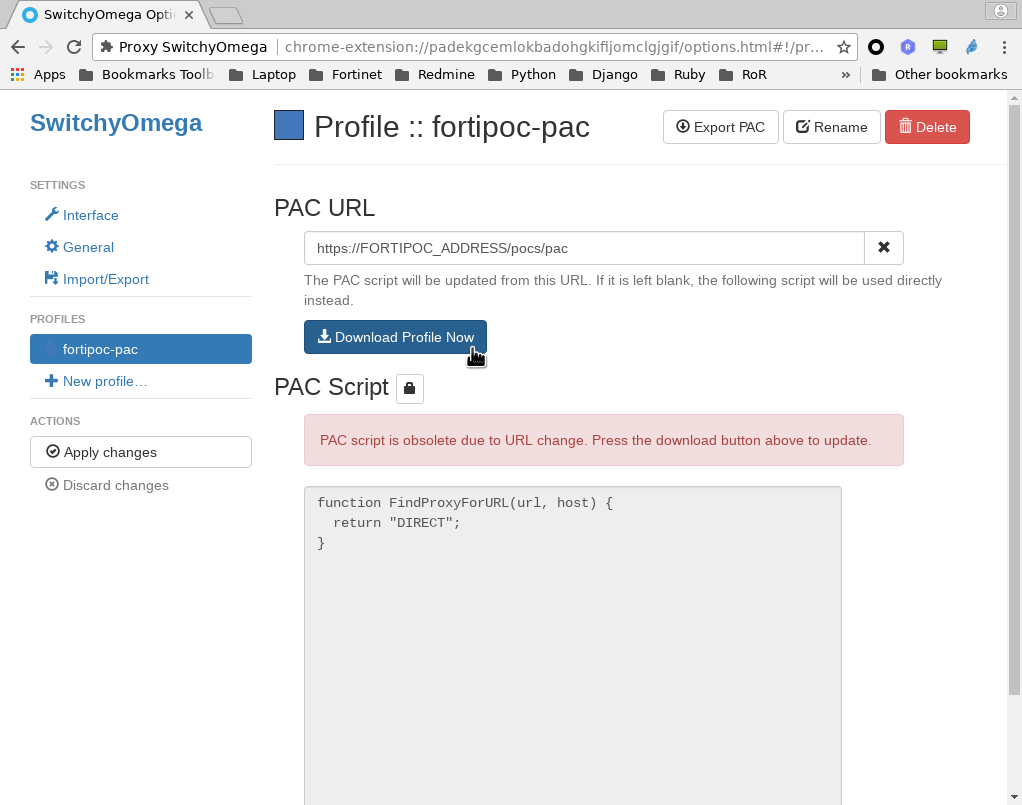Open the Import/Export settings page

coord(96,279)
